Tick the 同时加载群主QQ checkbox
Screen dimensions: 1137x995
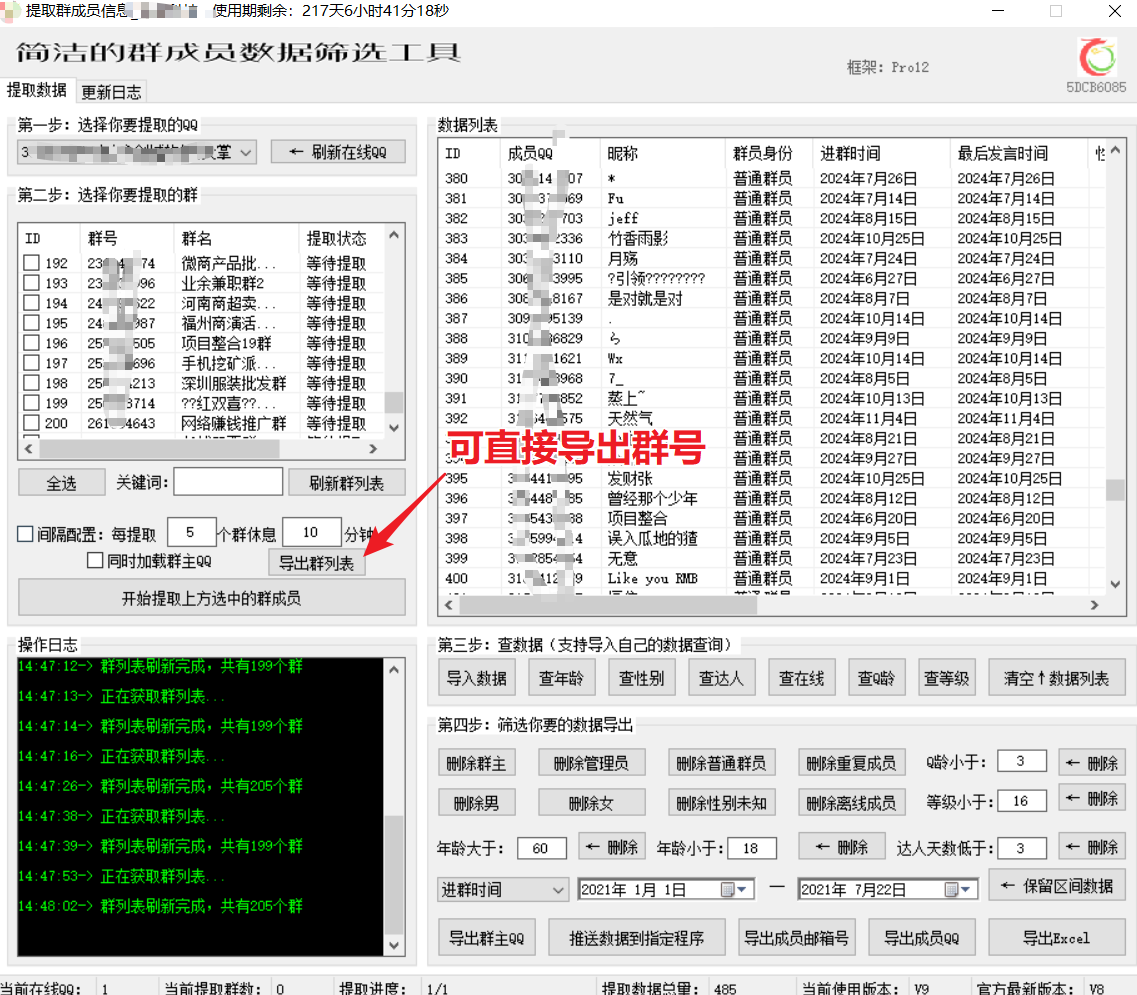pos(96,561)
